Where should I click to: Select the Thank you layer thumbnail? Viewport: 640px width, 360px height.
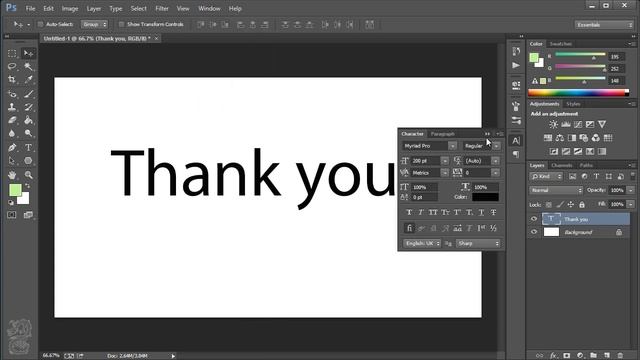(x=551, y=219)
